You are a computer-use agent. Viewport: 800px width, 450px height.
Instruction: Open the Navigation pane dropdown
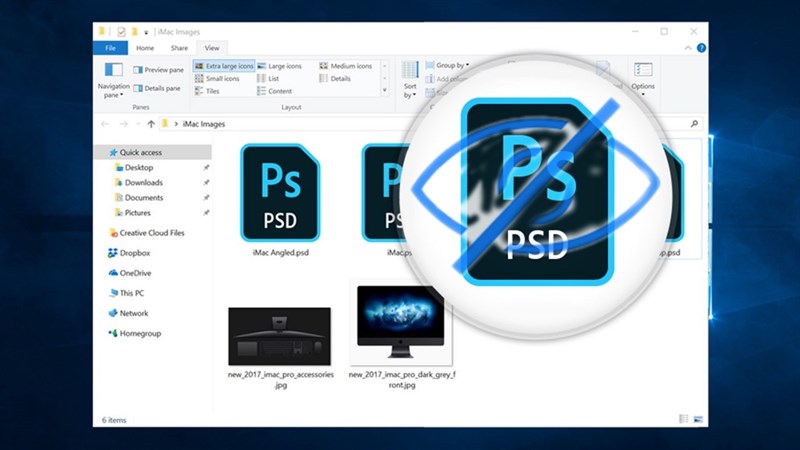point(114,80)
